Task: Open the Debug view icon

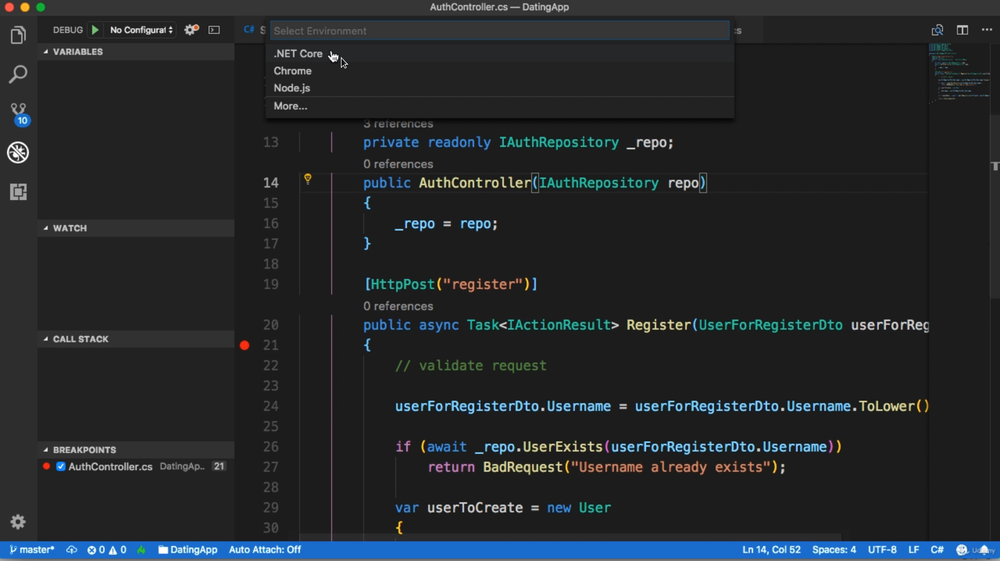Action: pyautogui.click(x=18, y=152)
